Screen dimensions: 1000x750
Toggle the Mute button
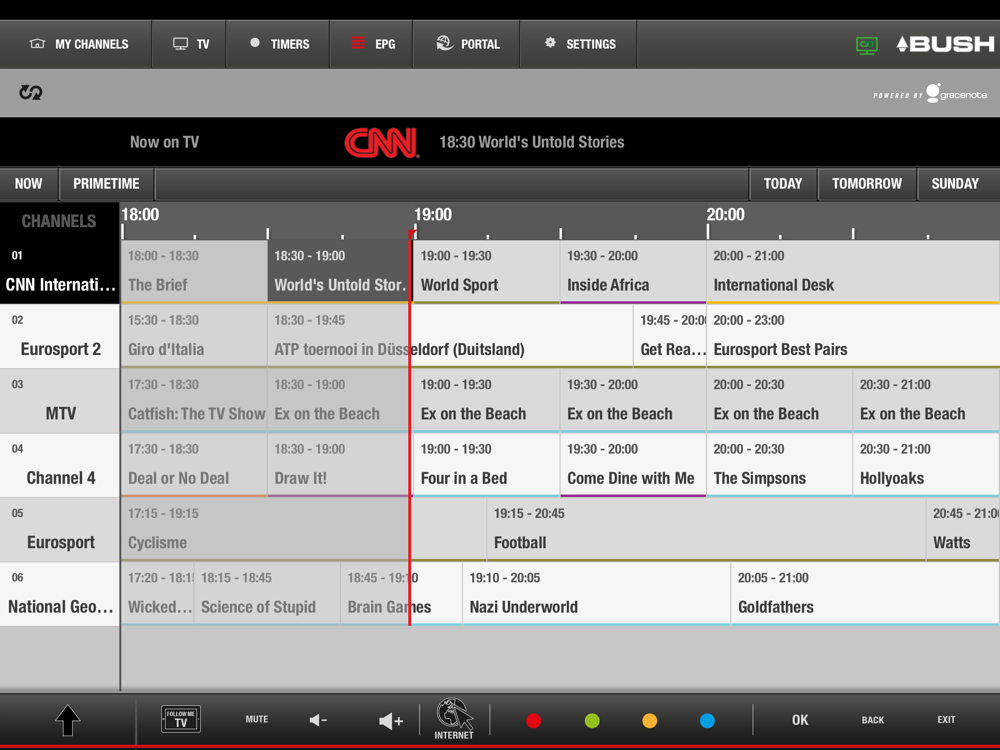257,719
